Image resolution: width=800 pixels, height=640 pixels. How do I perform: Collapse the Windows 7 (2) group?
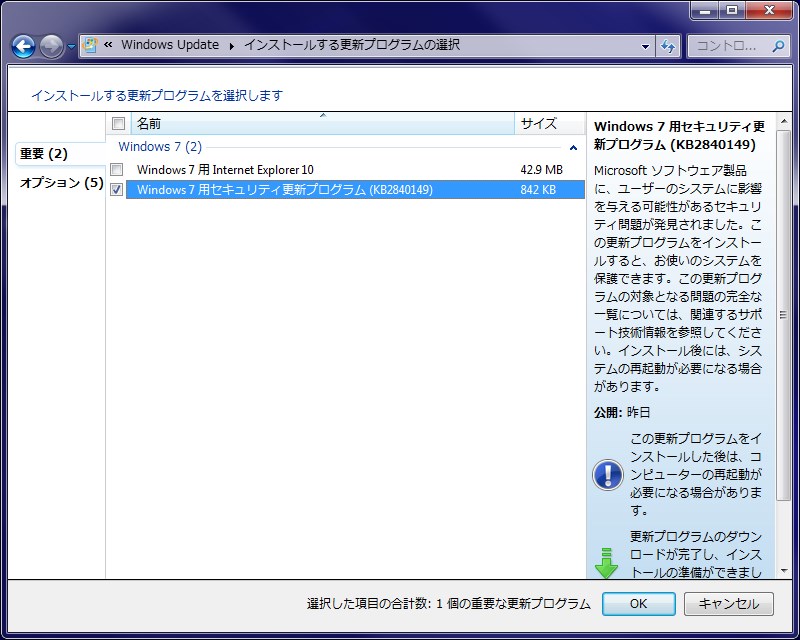coord(573,148)
